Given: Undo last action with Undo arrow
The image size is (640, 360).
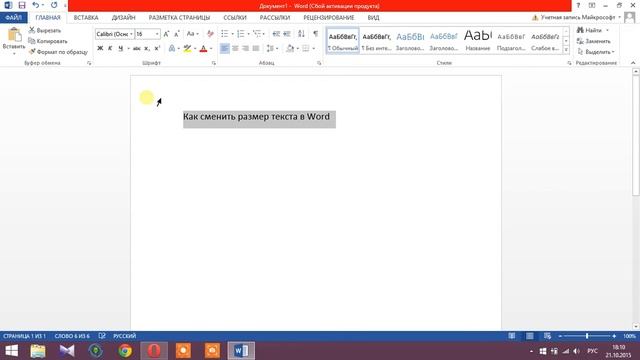Looking at the screenshot, I should 36,5.
